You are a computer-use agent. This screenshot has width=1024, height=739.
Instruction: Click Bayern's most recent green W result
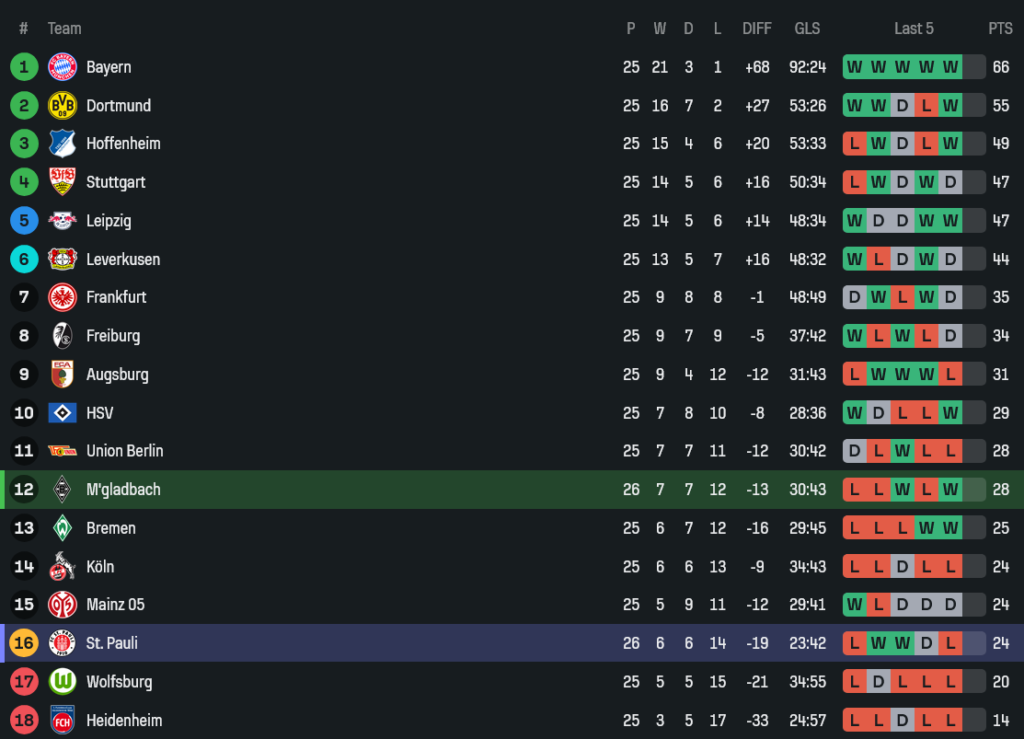point(950,67)
